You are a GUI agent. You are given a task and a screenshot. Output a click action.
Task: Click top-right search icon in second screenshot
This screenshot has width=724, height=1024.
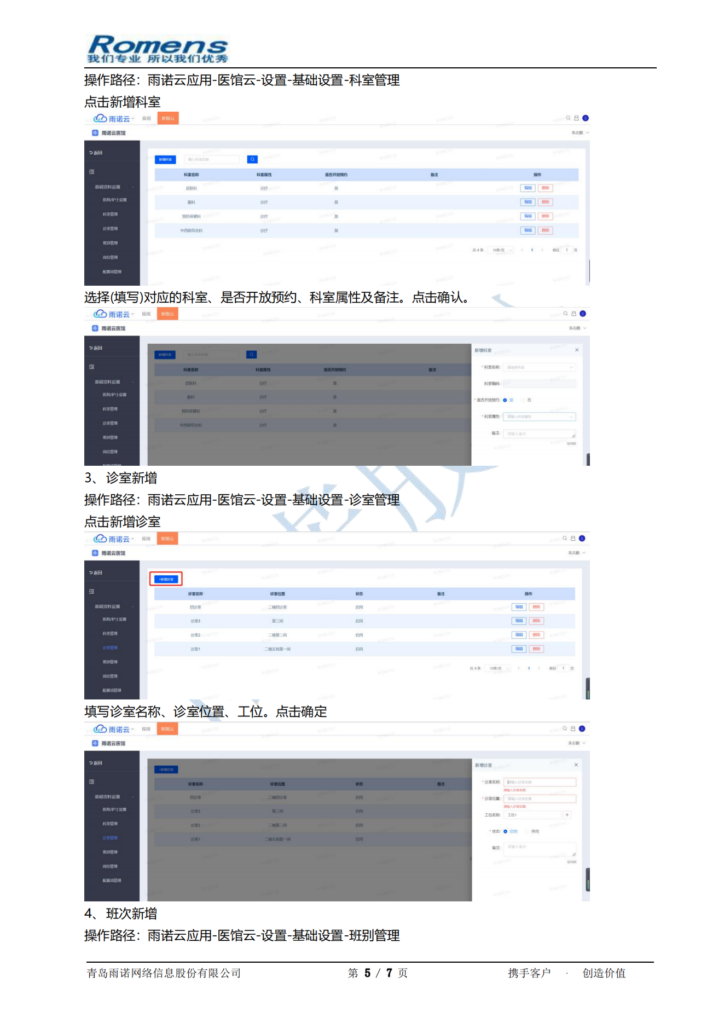point(565,313)
